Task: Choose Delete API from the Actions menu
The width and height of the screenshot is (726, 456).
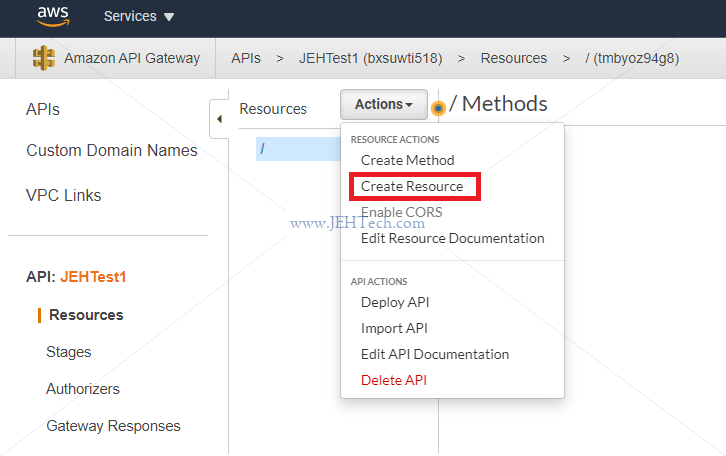Action: (x=394, y=380)
